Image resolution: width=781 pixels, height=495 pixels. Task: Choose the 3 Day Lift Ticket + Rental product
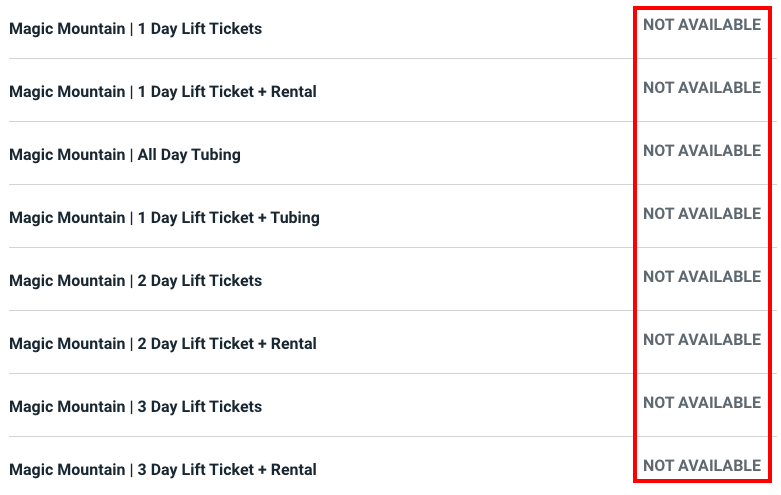pyautogui.click(x=162, y=470)
